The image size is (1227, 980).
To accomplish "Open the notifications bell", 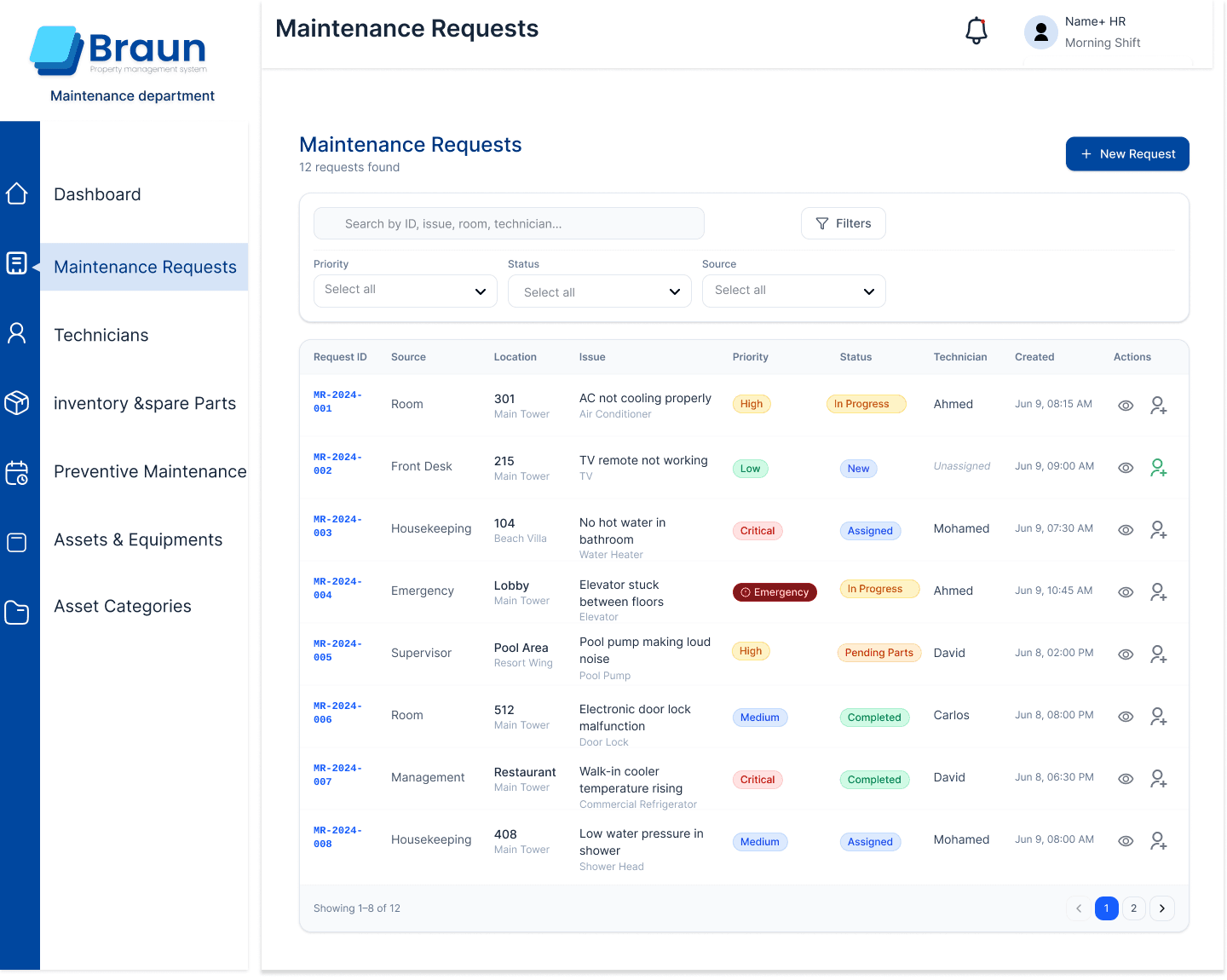I will coord(976,32).
